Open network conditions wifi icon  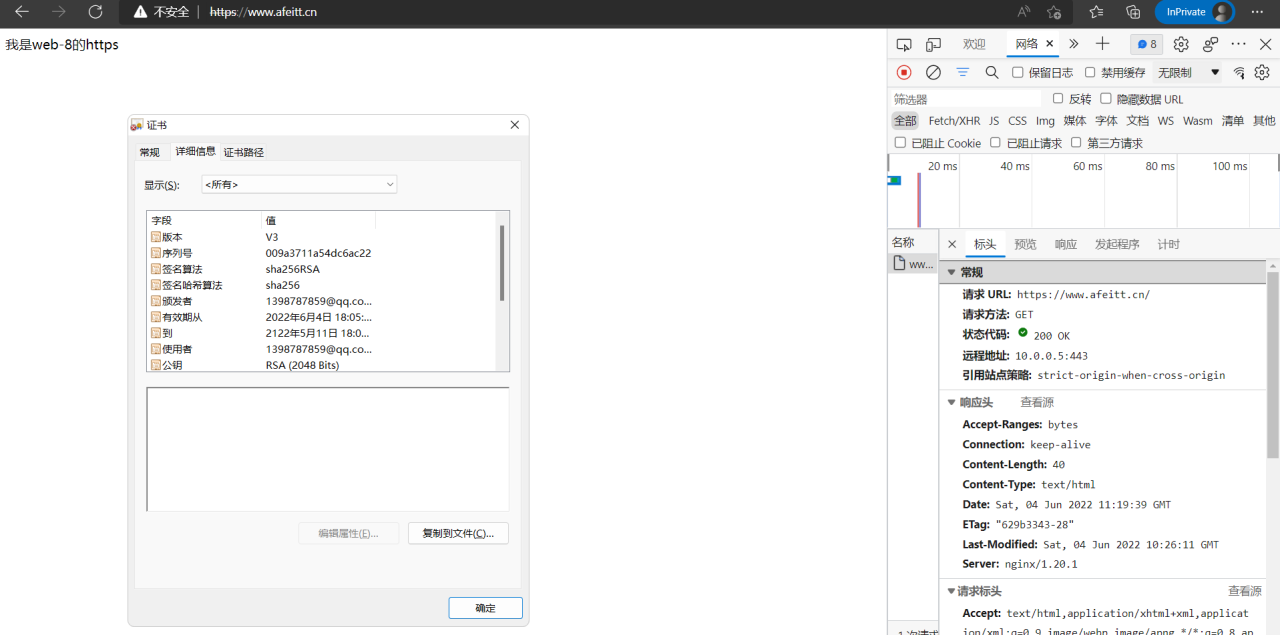coord(1239,72)
